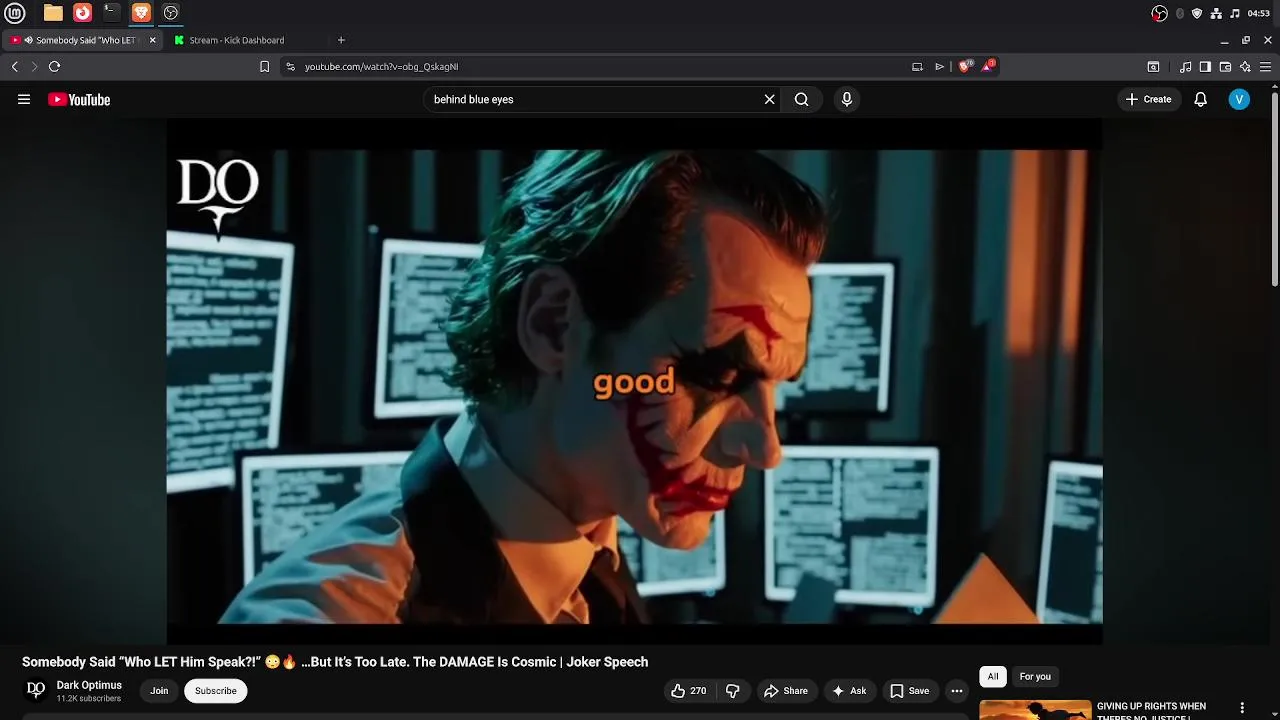The height and width of the screenshot is (720, 1280).
Task: Click the Ask AI button
Action: click(849, 691)
